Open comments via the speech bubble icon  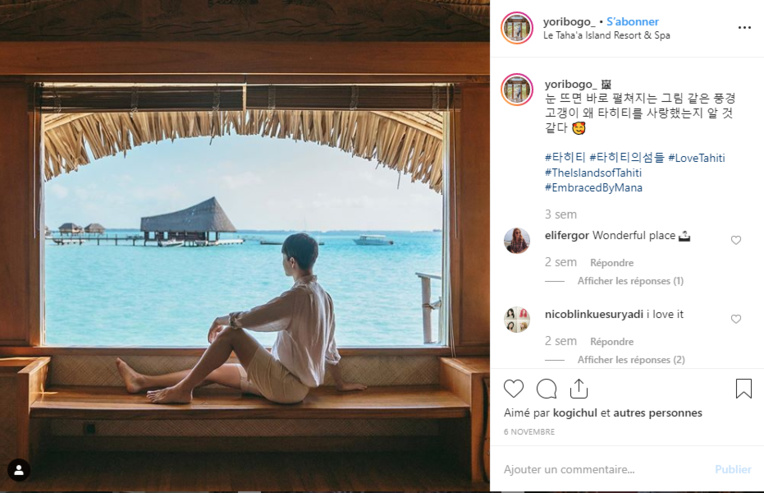[546, 389]
